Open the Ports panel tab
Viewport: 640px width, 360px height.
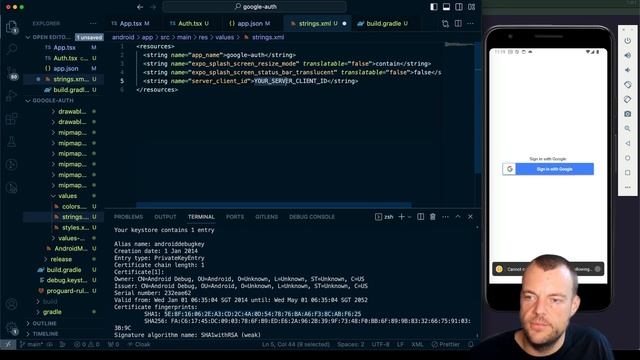coord(235,217)
